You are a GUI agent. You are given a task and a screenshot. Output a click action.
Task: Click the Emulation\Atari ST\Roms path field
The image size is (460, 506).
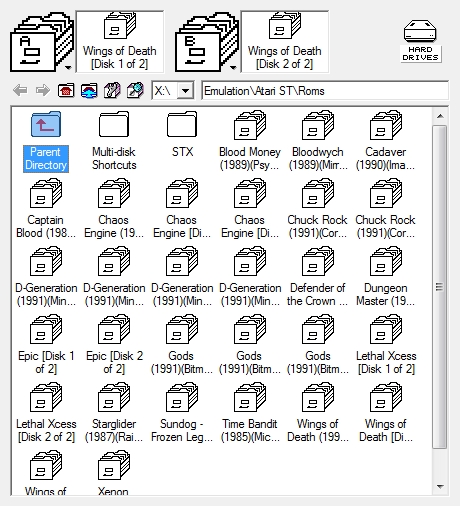click(325, 90)
